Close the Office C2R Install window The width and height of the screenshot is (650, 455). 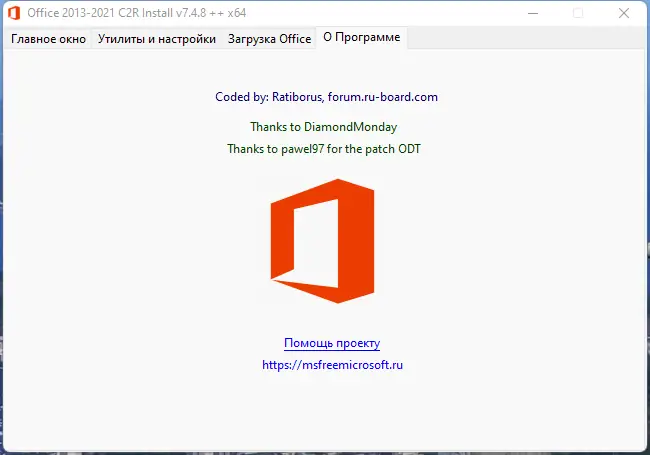point(624,13)
